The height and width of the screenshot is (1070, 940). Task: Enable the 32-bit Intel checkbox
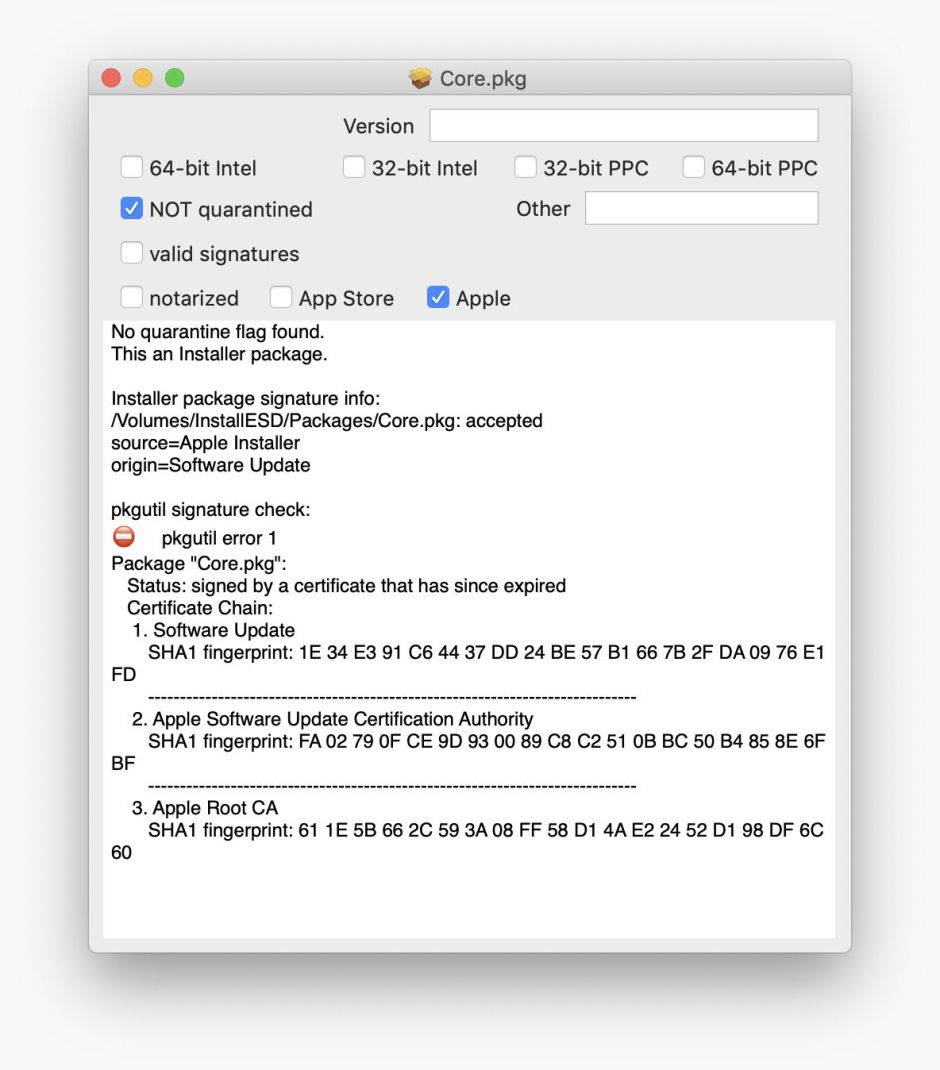coord(353,167)
